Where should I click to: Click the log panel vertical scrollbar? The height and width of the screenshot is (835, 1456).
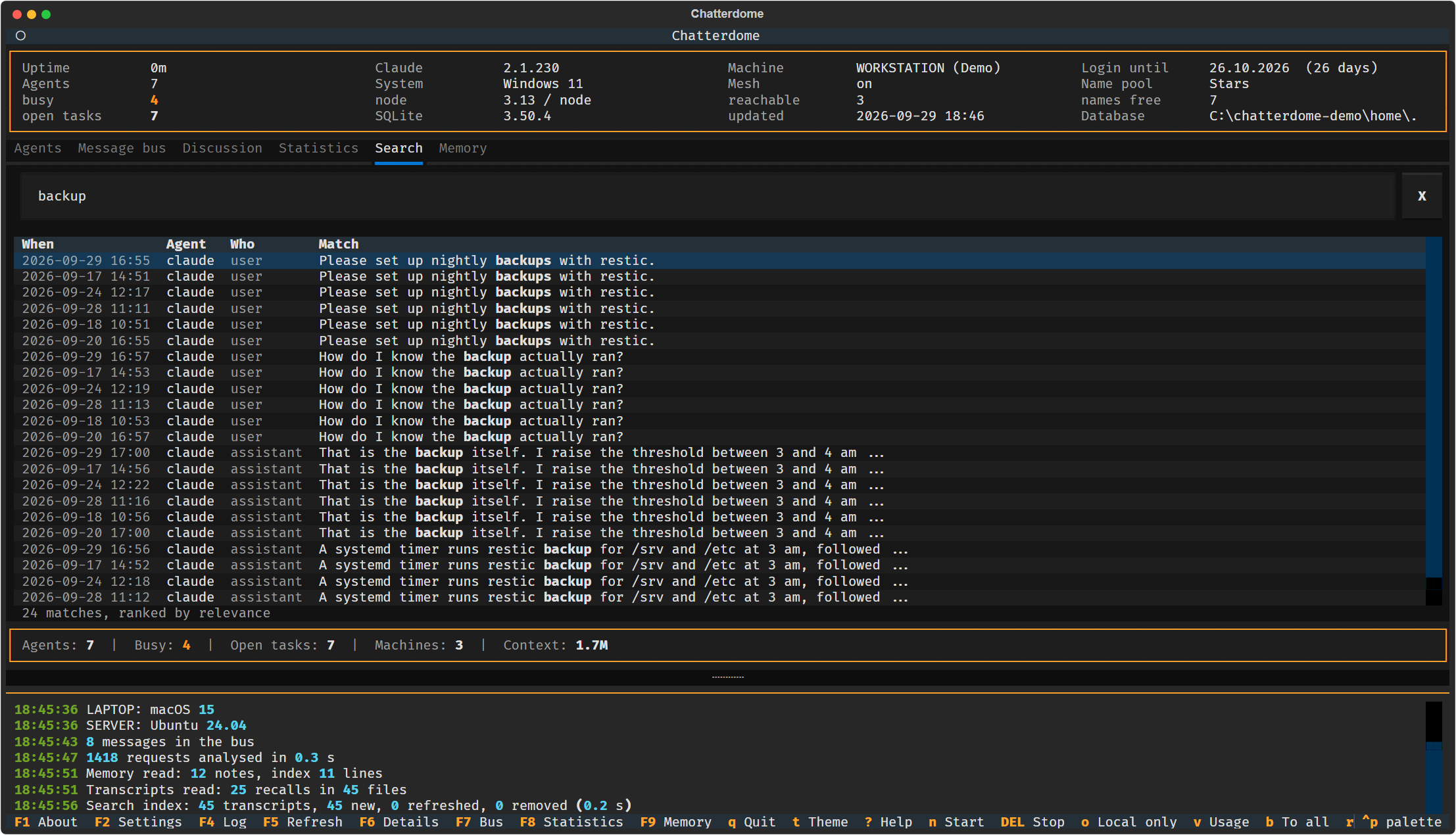[x=1434, y=757]
